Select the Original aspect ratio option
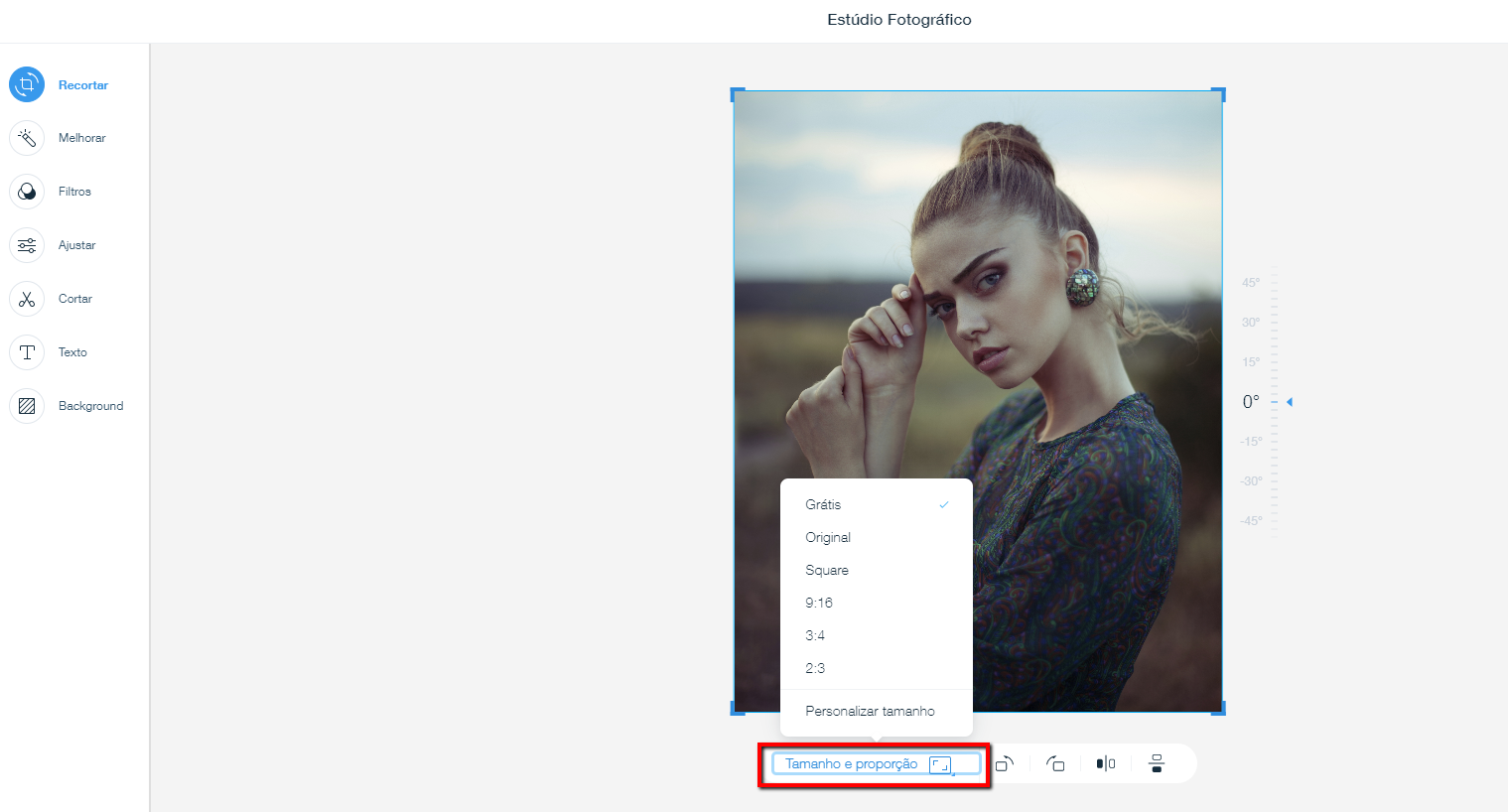1508x812 pixels. coord(828,538)
